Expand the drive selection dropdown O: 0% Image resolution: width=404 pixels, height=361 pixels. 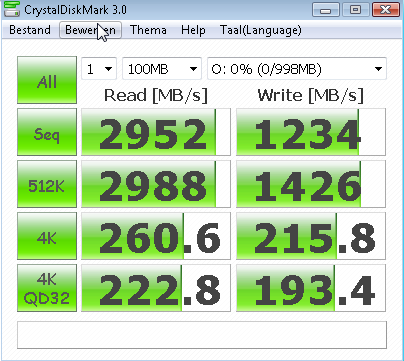297,69
